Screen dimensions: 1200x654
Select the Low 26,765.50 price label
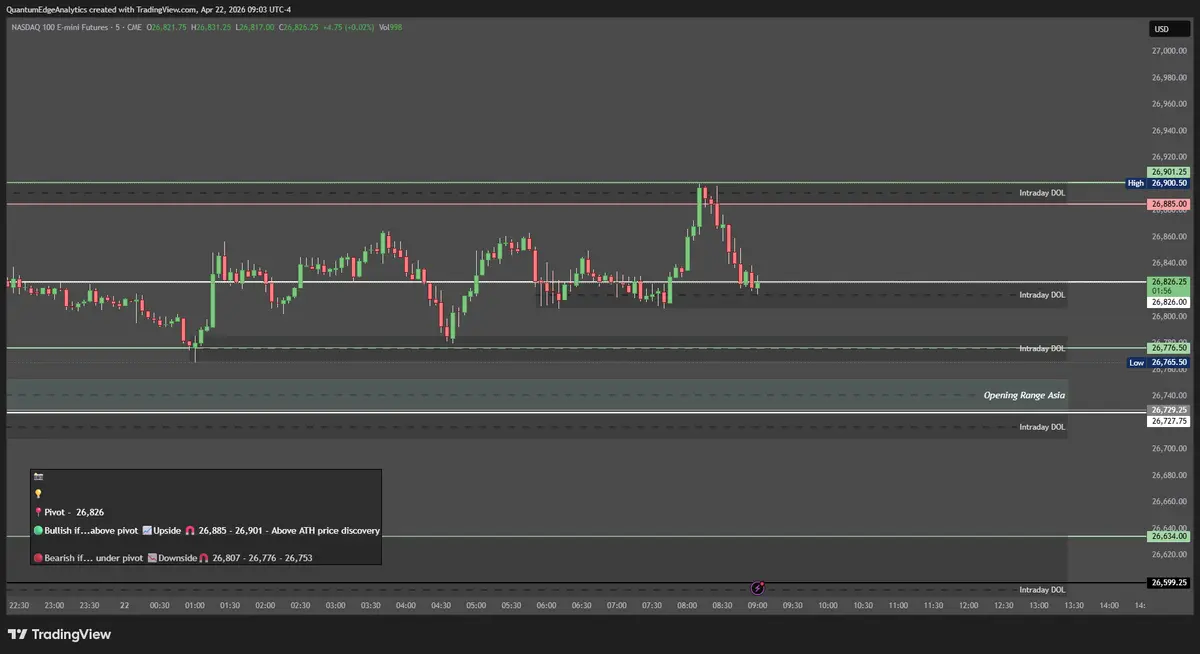click(1158, 362)
